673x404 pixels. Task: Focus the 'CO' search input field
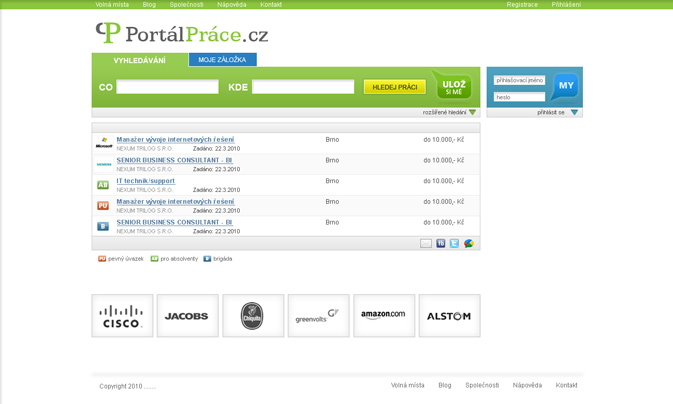167,88
